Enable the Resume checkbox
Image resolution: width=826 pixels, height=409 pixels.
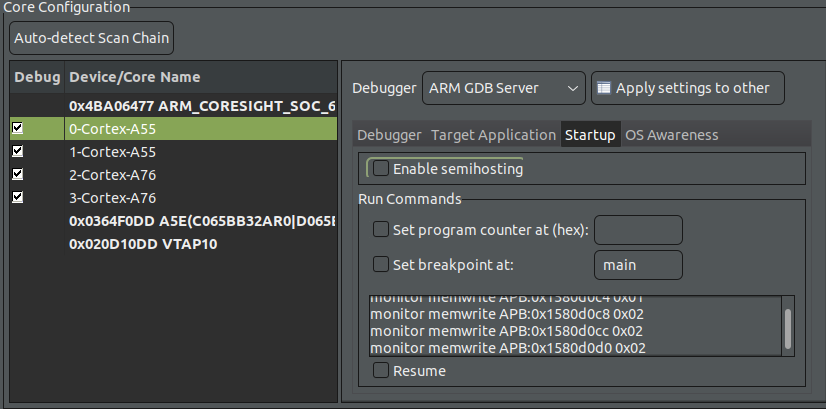pos(381,371)
